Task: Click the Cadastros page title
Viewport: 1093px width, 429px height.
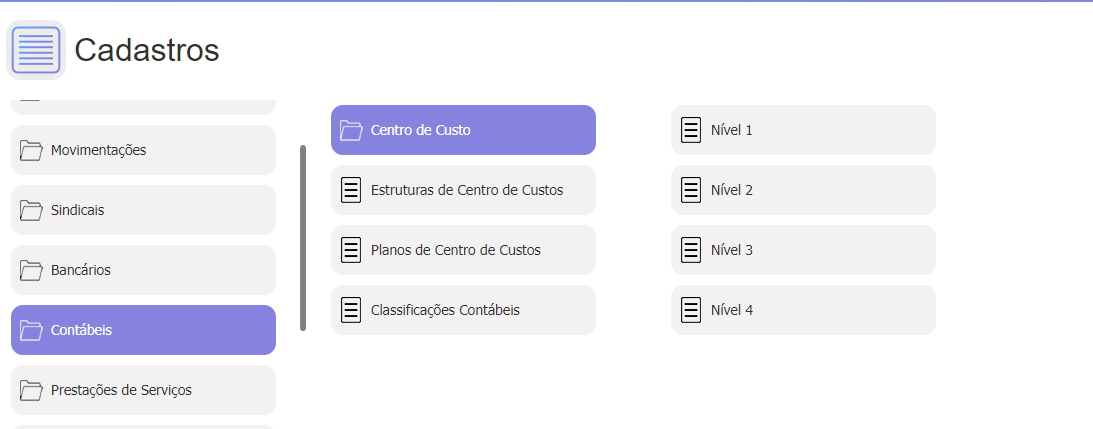Action: click(146, 50)
